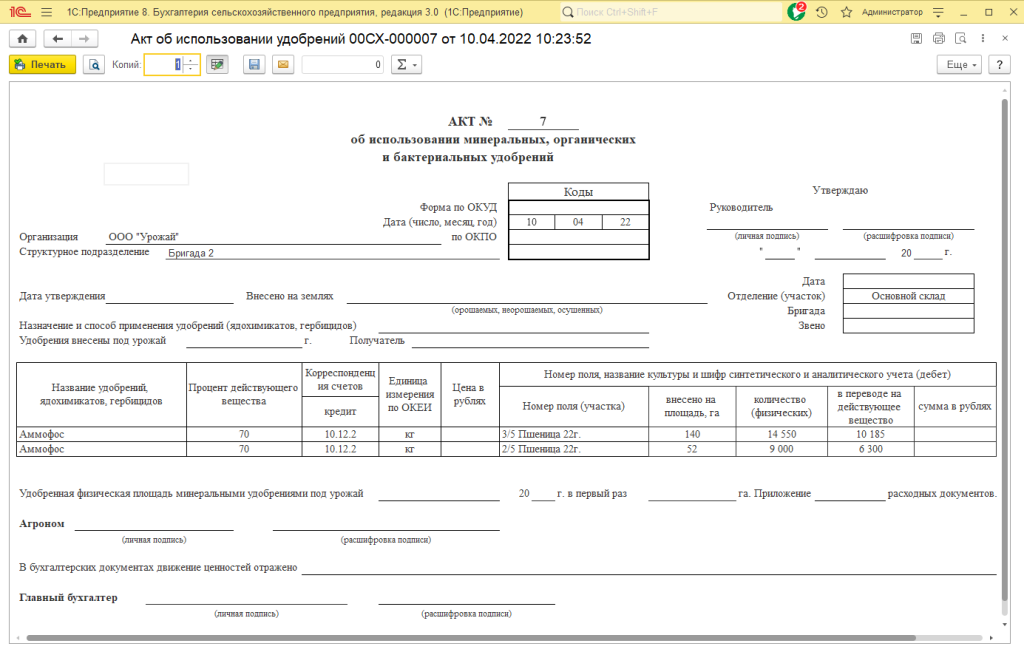Send the act by email envelope icon
1024x652 pixels.
point(282,65)
